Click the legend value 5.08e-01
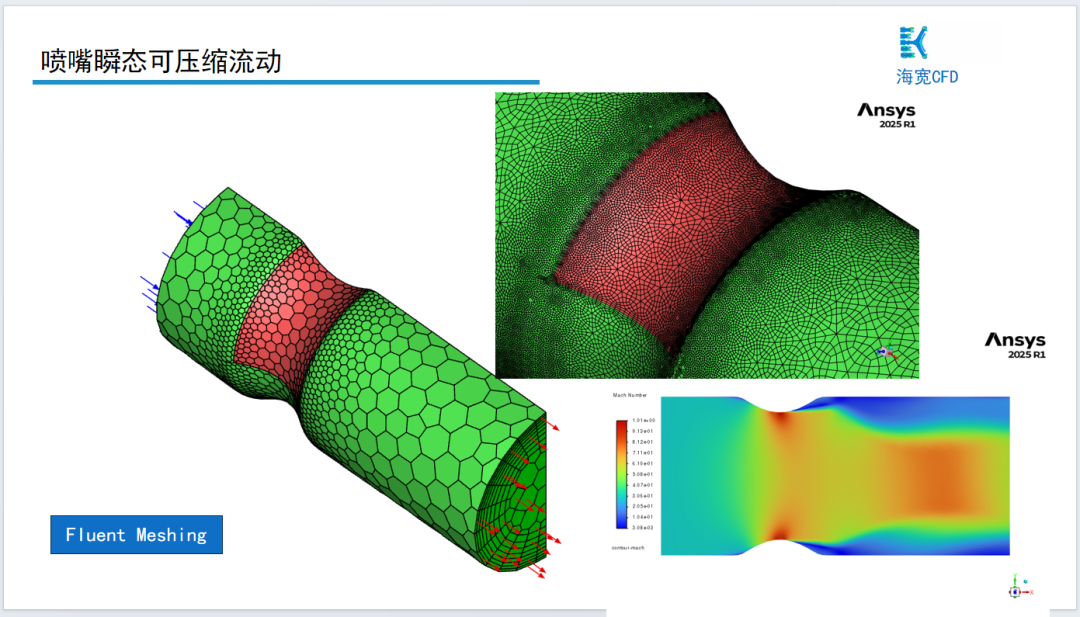 tap(643, 474)
